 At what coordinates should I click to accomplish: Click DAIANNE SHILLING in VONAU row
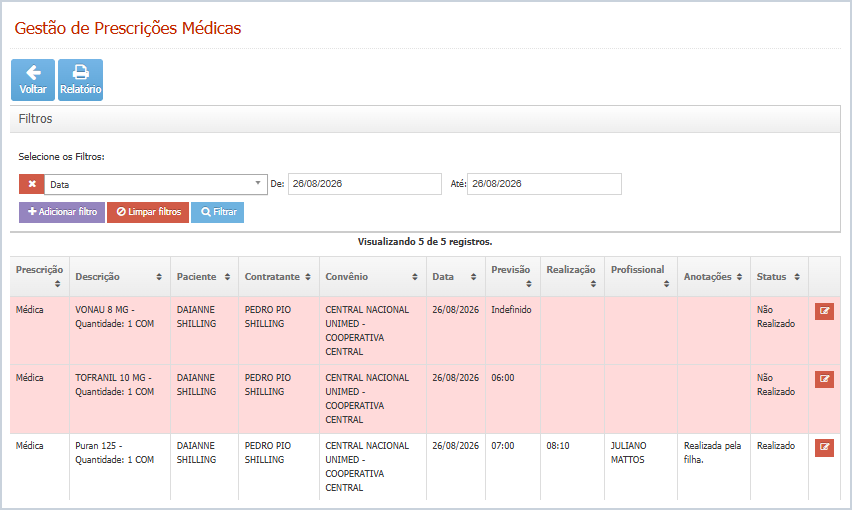[196, 317]
